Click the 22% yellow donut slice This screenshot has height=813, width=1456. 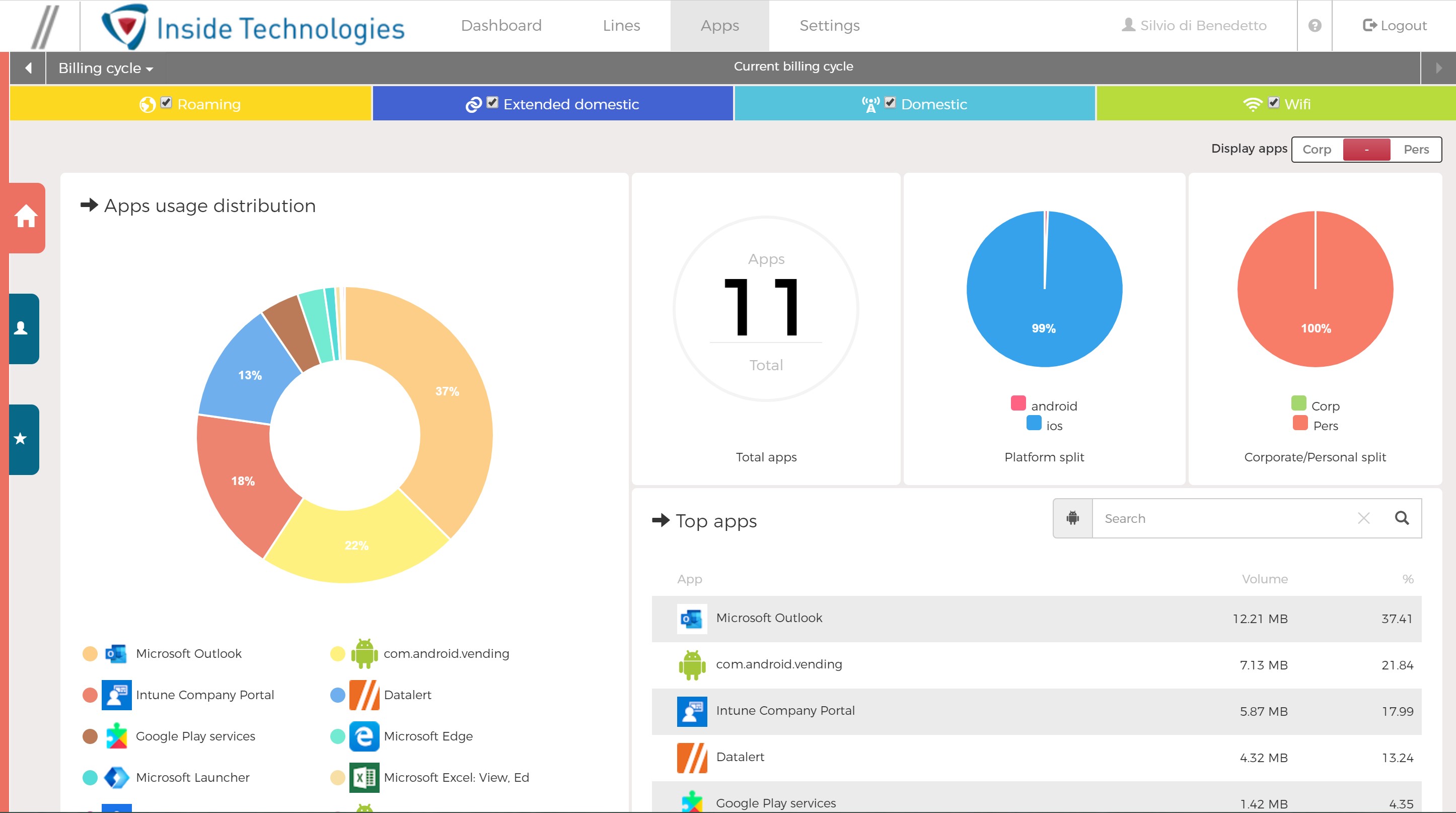click(356, 545)
